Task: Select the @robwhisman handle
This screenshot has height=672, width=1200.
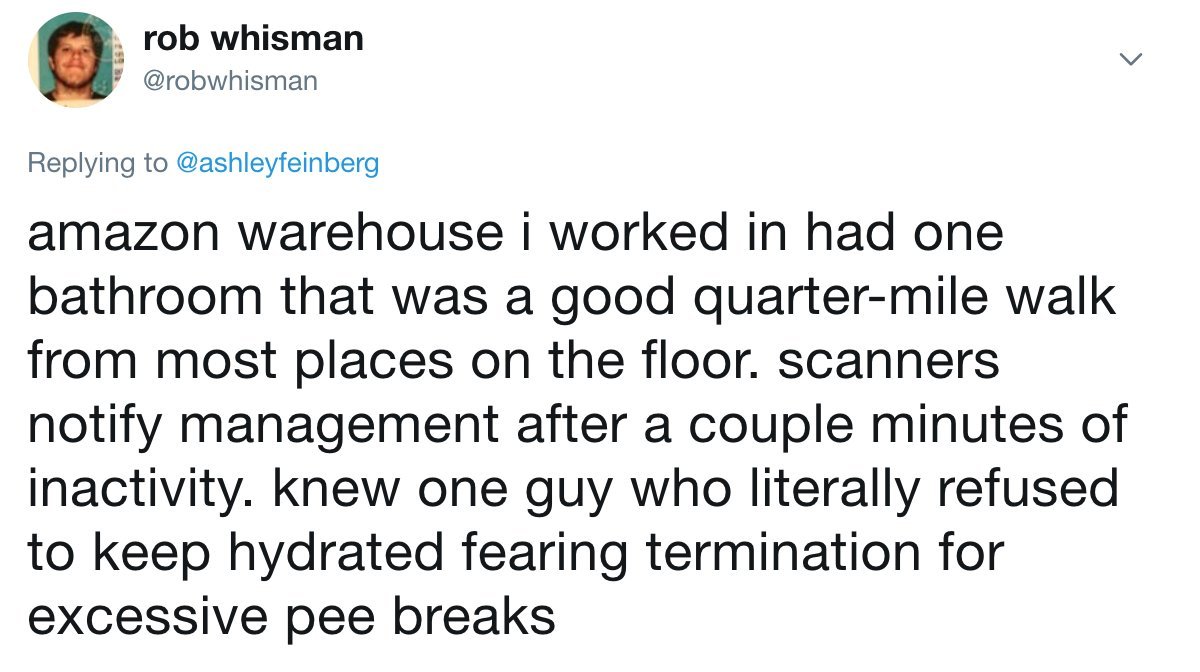Action: pyautogui.click(x=231, y=81)
